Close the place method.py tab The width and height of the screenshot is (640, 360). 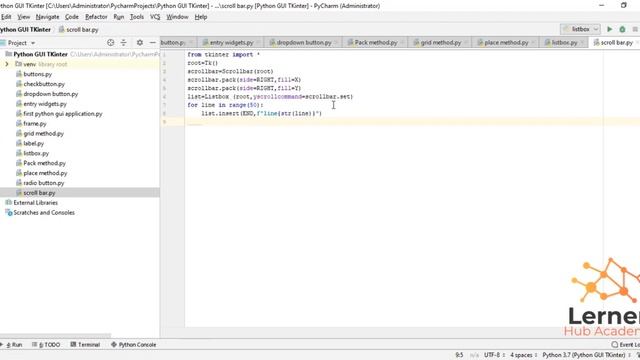(x=533, y=42)
